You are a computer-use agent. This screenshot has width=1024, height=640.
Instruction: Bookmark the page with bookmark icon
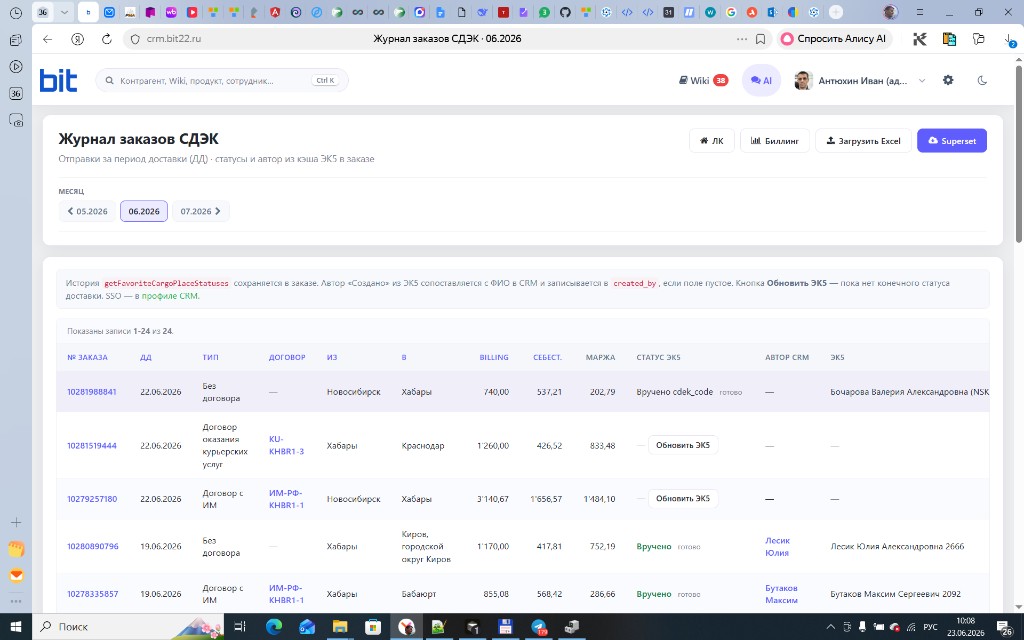pyautogui.click(x=760, y=39)
